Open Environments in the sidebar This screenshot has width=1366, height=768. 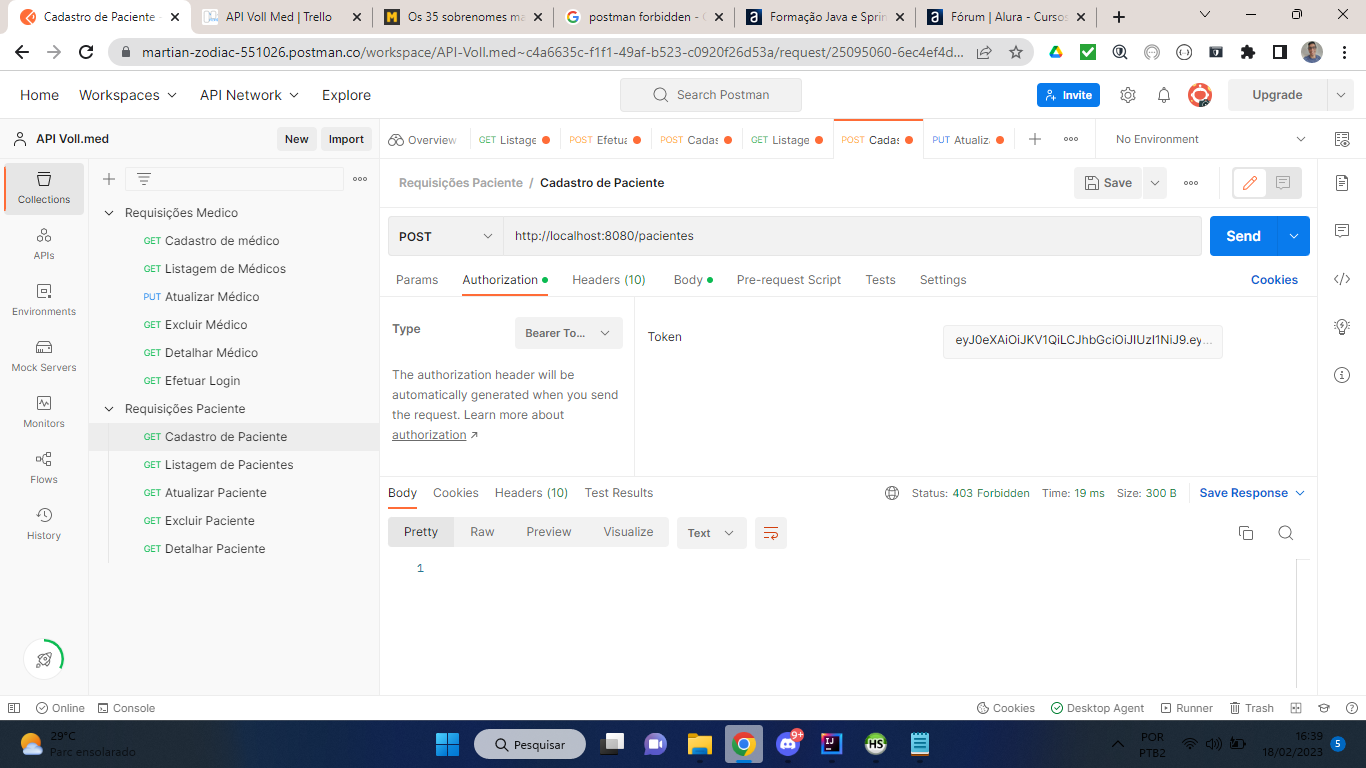(44, 299)
